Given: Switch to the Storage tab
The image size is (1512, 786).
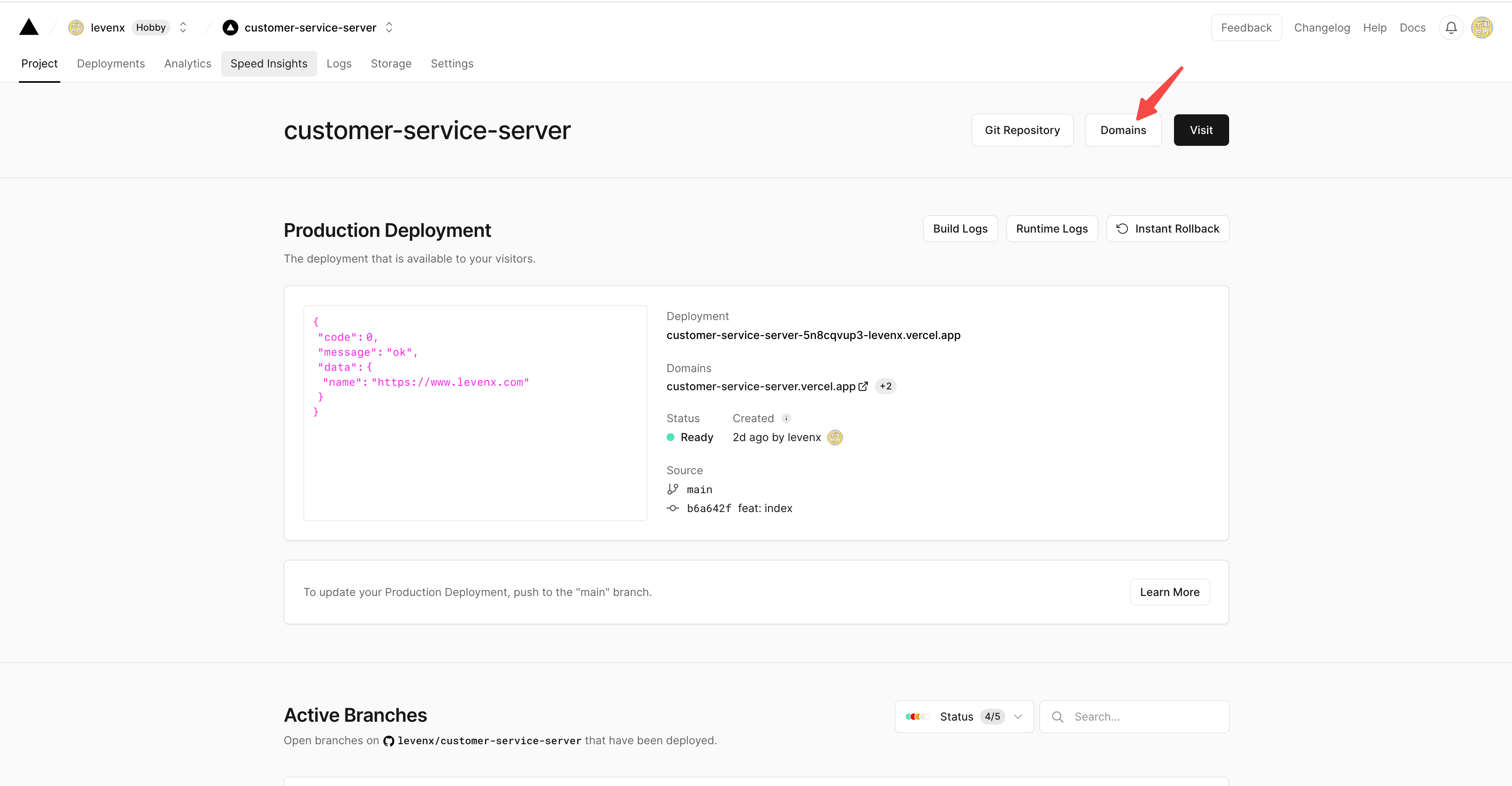Looking at the screenshot, I should 391,63.
